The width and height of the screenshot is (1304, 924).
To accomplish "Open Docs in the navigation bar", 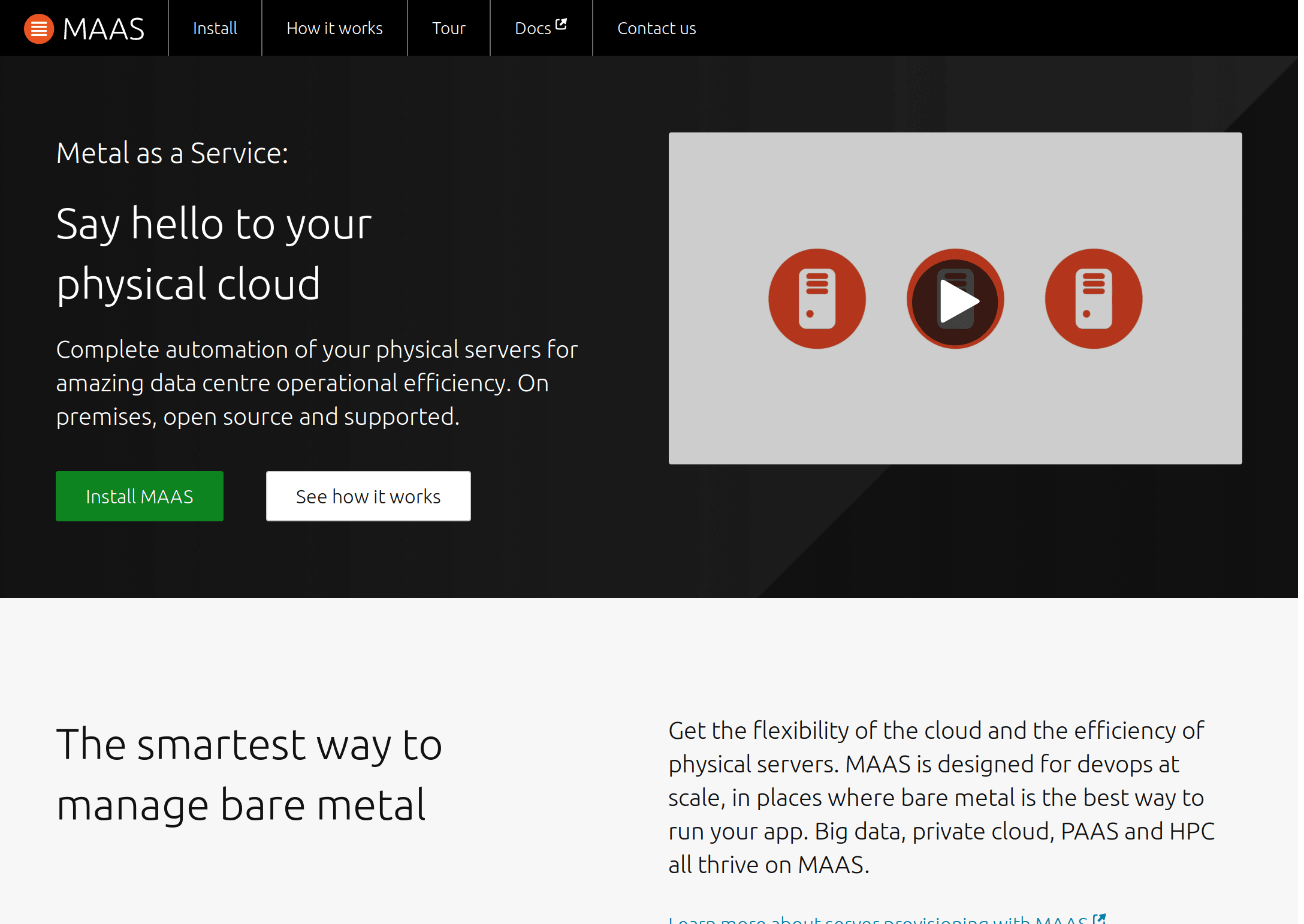I will pyautogui.click(x=533, y=28).
